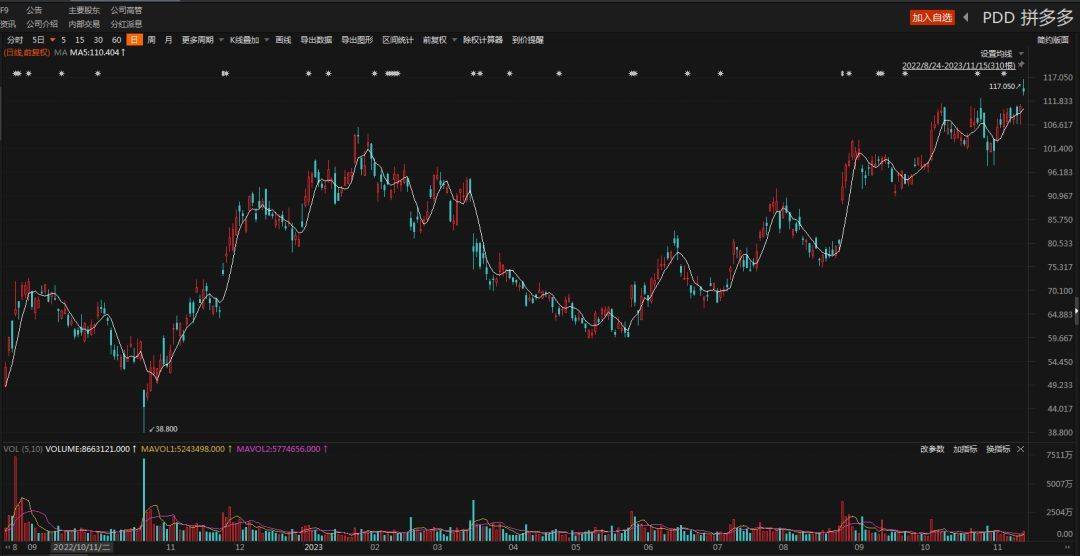
Task: Close the VOL indicator panel
Action: tap(1020, 449)
